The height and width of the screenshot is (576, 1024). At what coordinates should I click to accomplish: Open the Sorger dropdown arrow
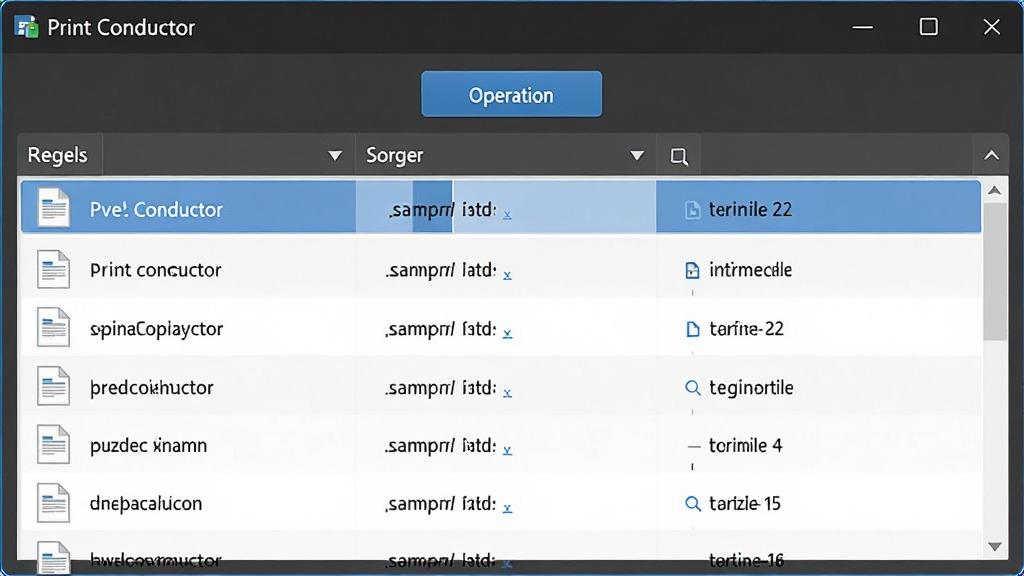pyautogui.click(x=637, y=155)
